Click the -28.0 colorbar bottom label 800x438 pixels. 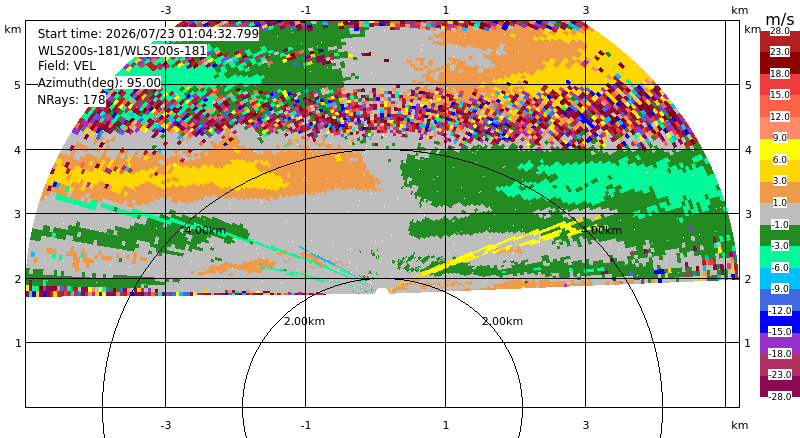click(x=780, y=396)
